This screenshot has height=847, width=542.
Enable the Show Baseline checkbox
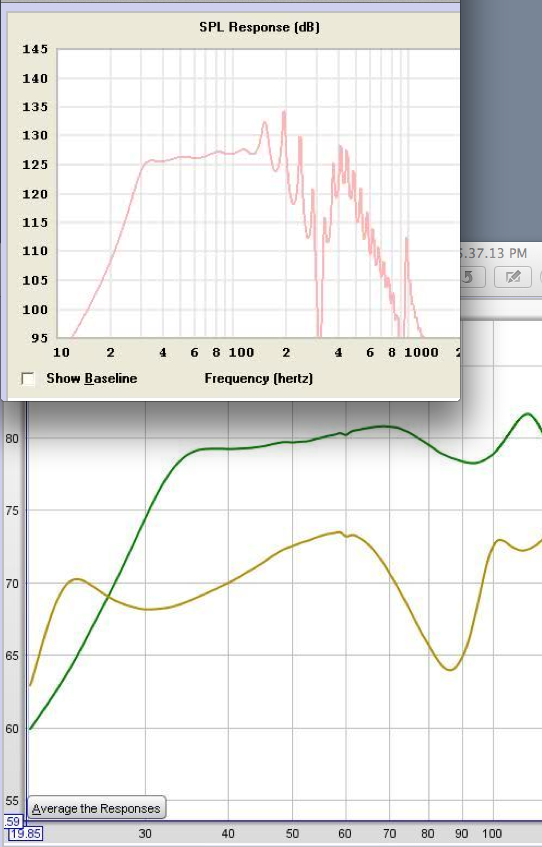tap(28, 379)
